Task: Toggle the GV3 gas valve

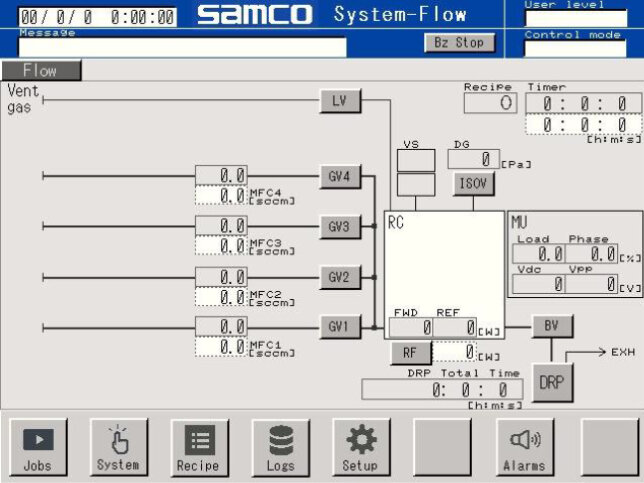Action: (340, 227)
